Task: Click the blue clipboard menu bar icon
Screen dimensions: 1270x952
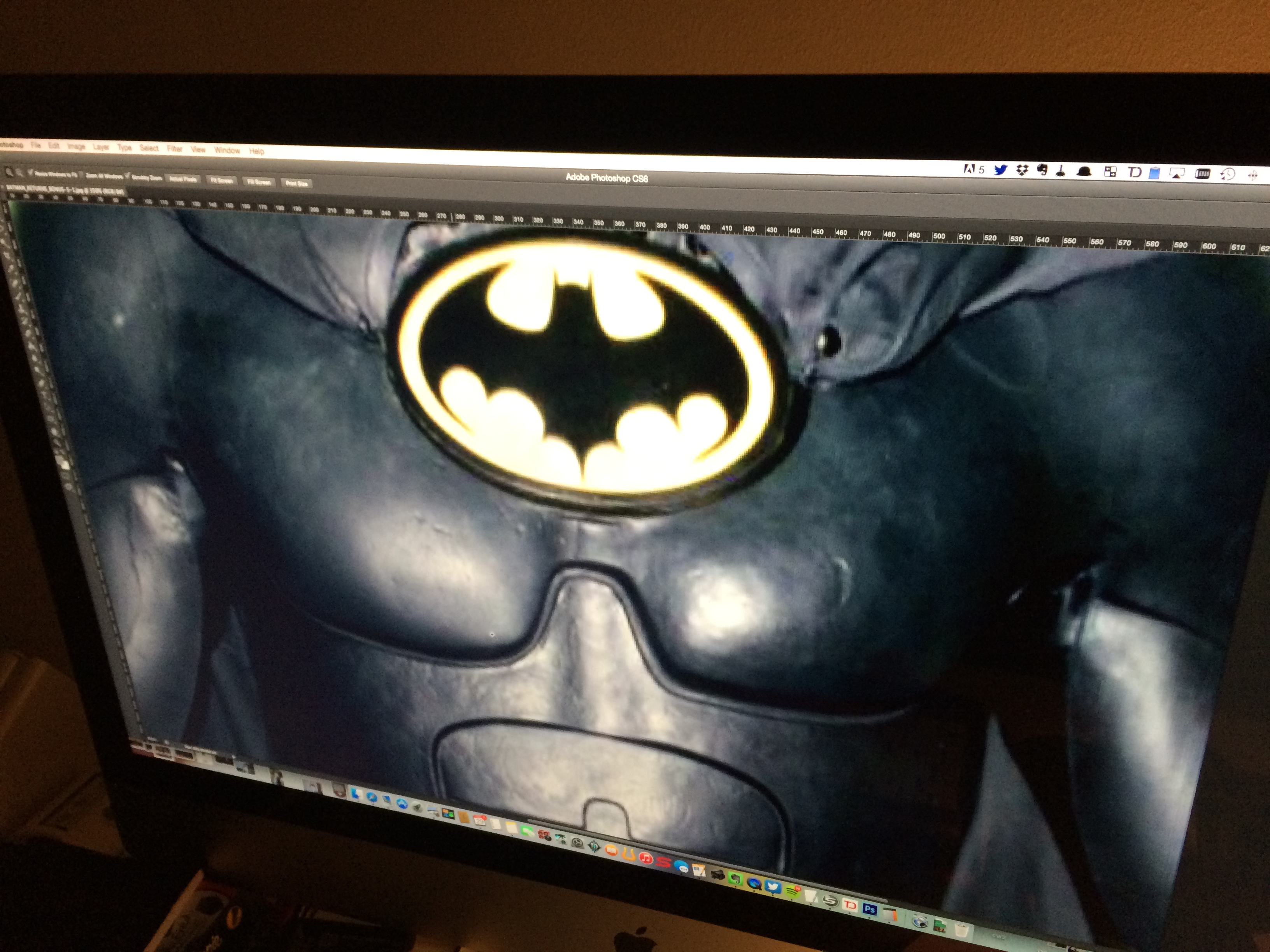Action: (1154, 173)
